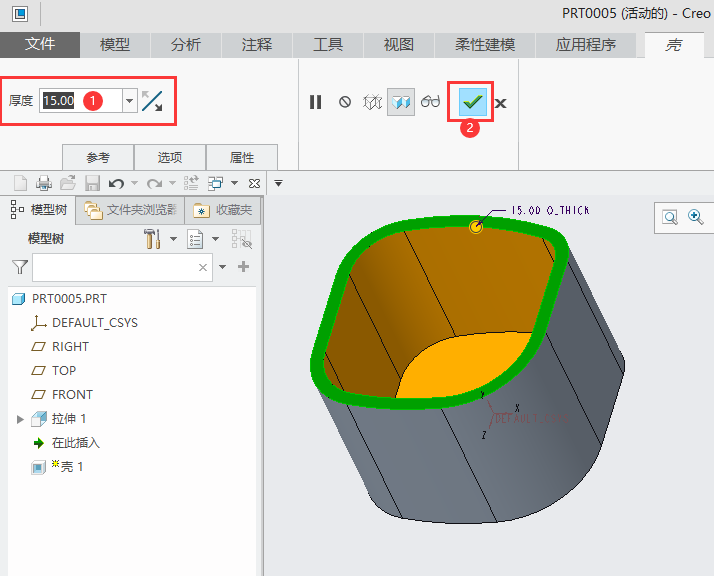Click the tree visibility eye icon
Image resolution: width=714 pixels, height=576 pixels.
point(242,239)
